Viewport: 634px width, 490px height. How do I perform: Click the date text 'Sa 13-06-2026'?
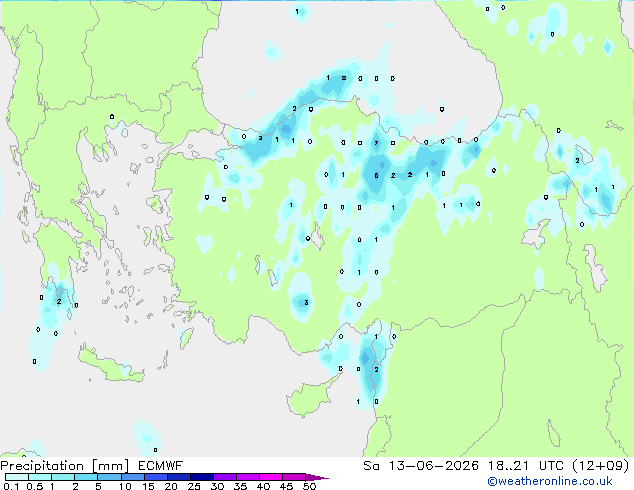click(x=421, y=466)
